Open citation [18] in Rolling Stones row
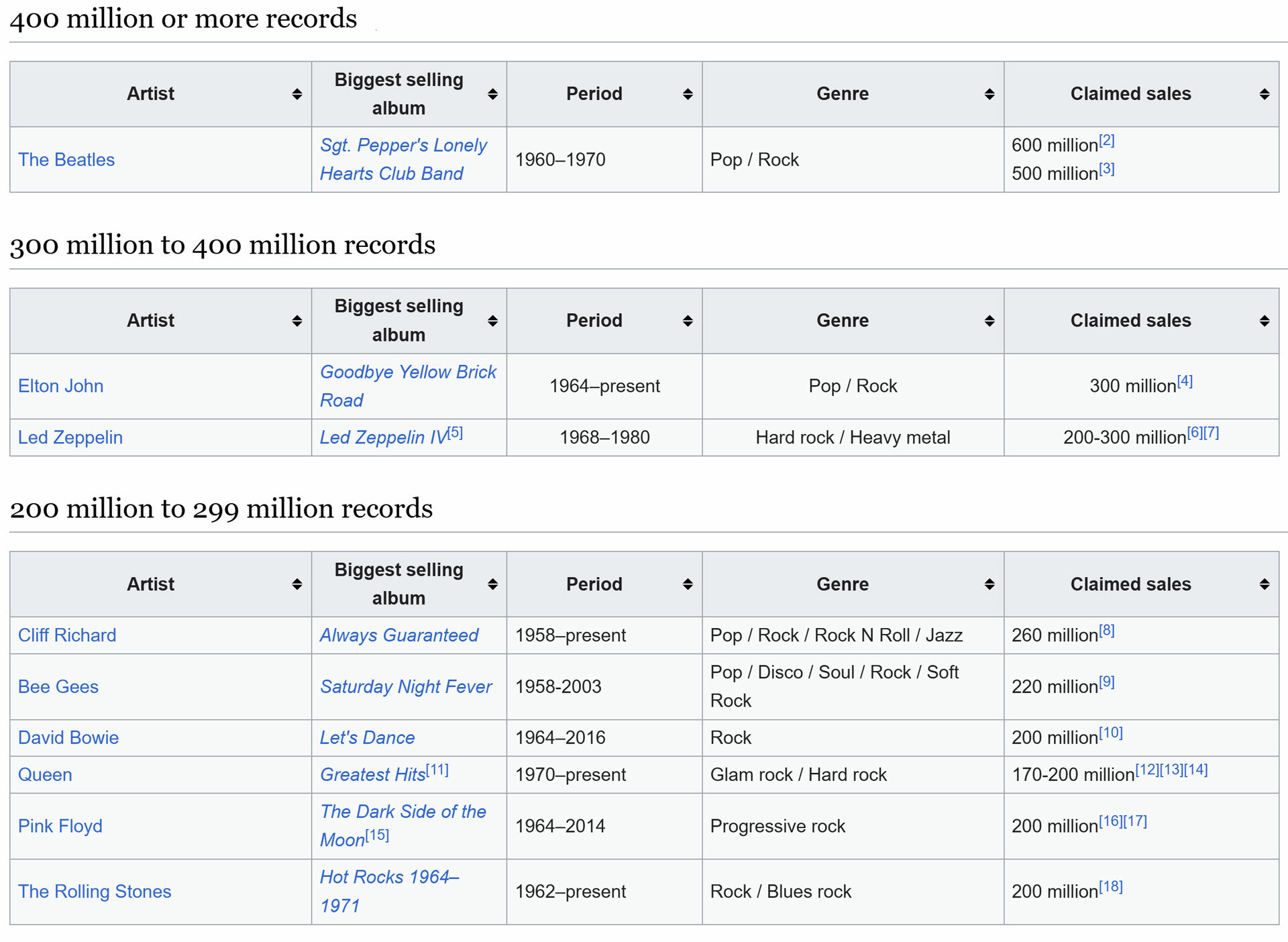 pyautogui.click(x=1111, y=886)
